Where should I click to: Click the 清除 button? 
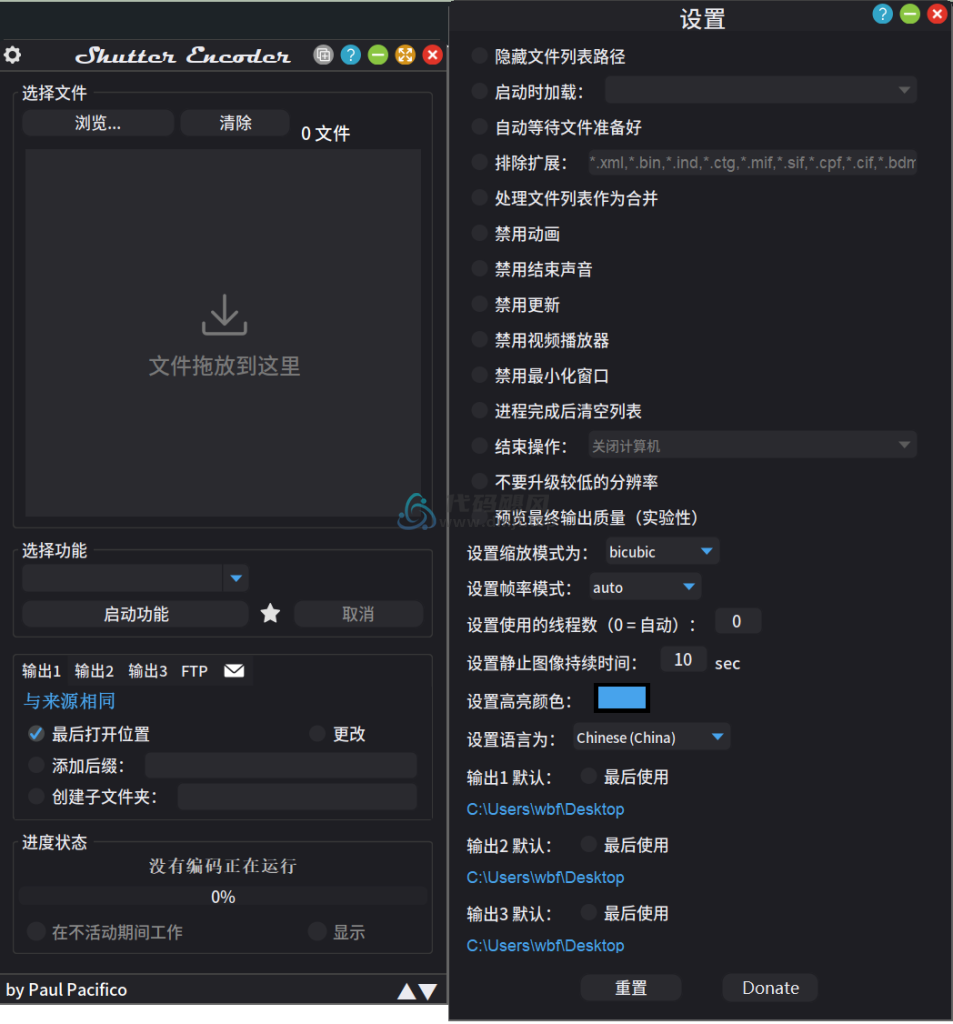(235, 123)
